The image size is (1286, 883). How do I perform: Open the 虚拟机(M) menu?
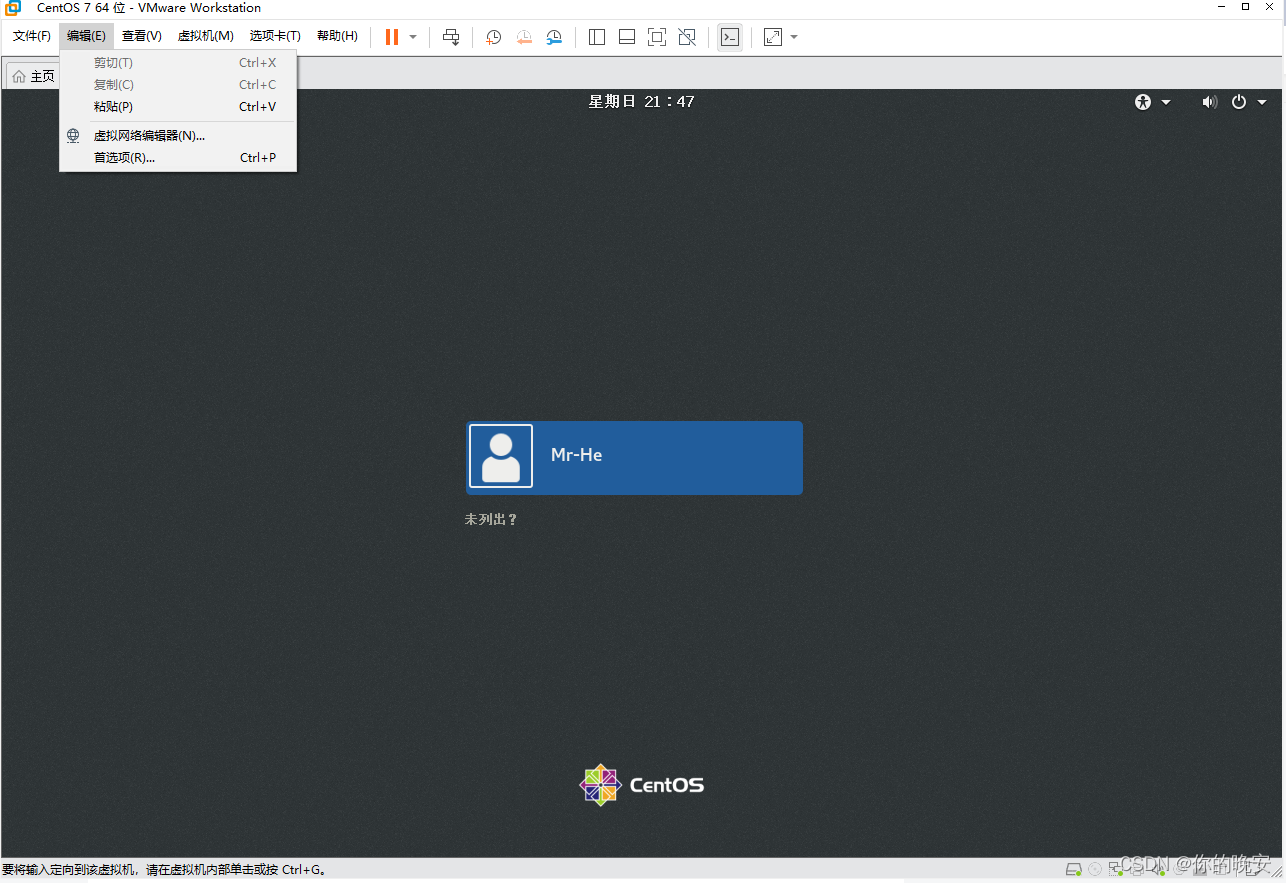[x=206, y=36]
